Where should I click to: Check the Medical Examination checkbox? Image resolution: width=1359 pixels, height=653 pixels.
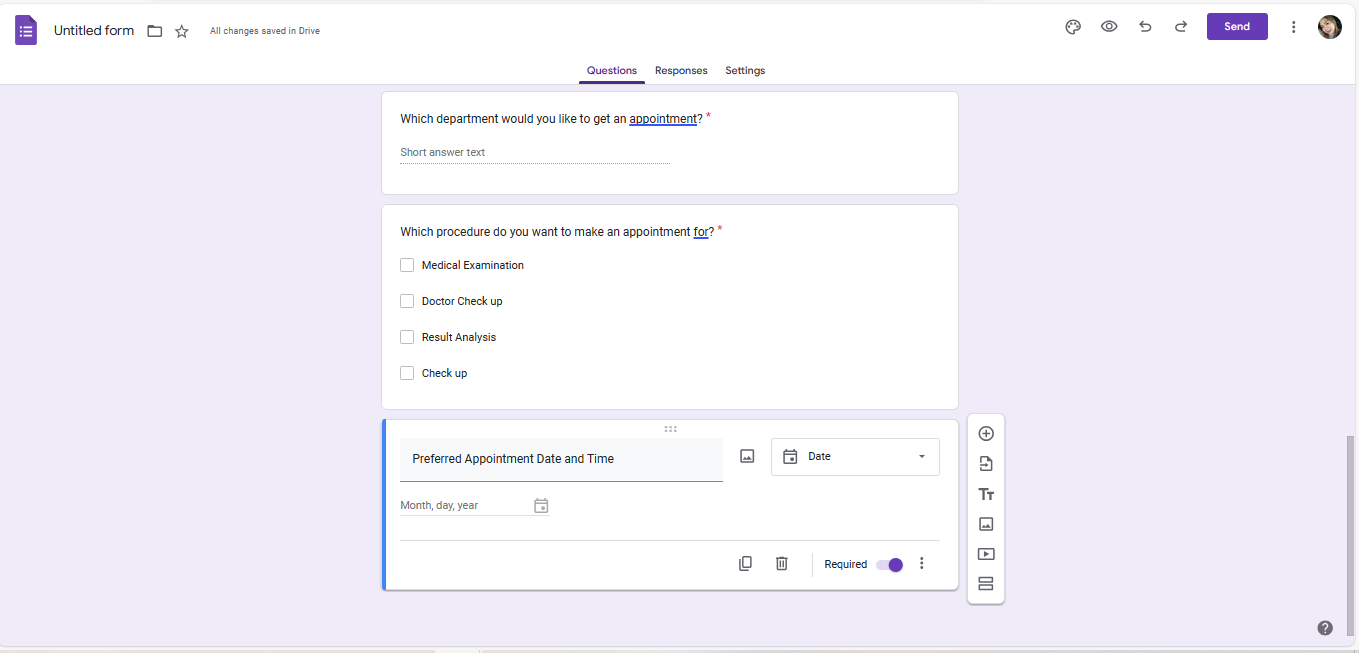[407, 265]
